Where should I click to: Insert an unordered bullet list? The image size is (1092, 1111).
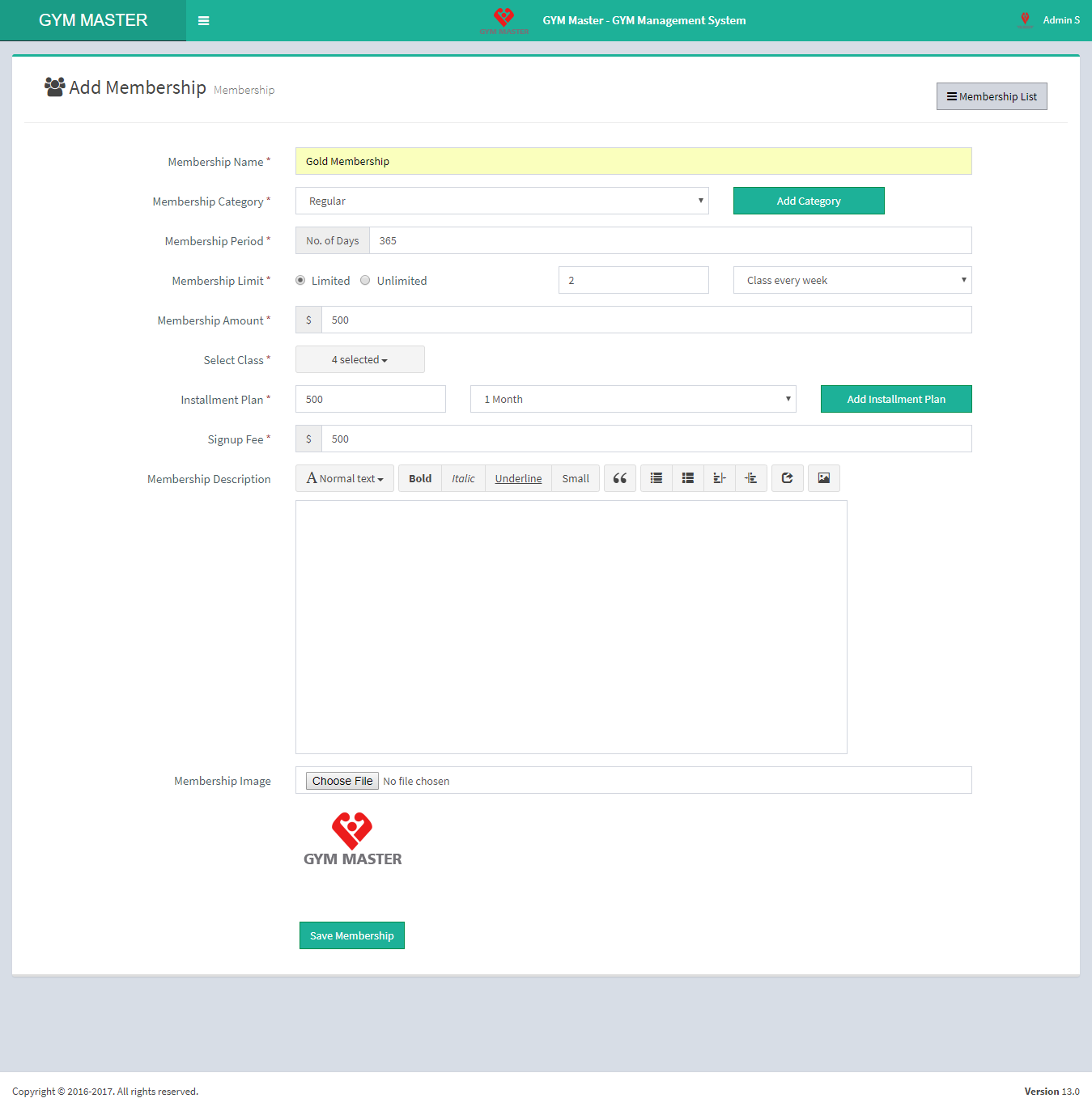pos(656,478)
